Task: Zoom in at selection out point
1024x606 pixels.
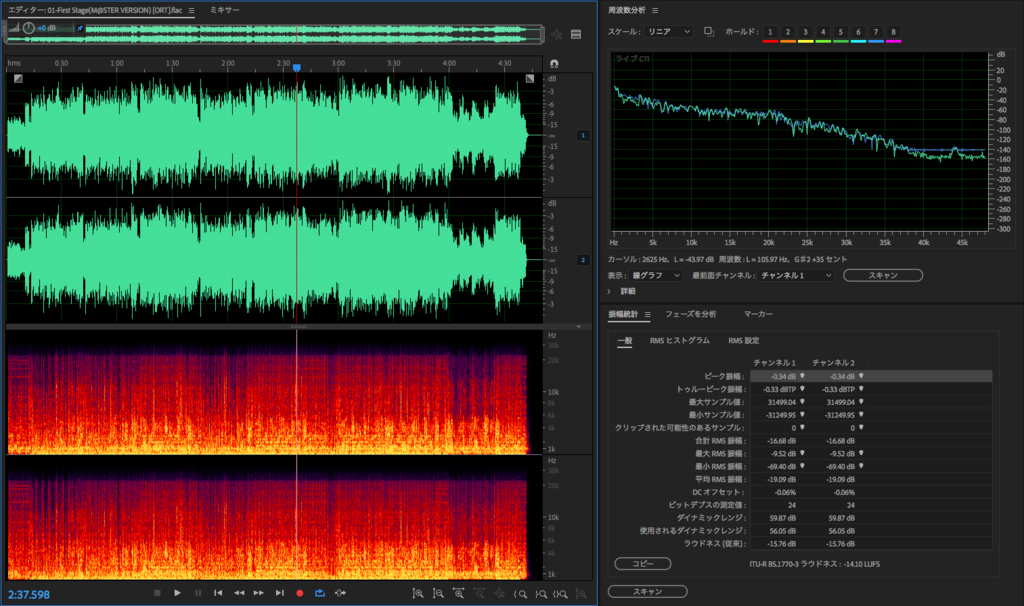Action: point(541,594)
